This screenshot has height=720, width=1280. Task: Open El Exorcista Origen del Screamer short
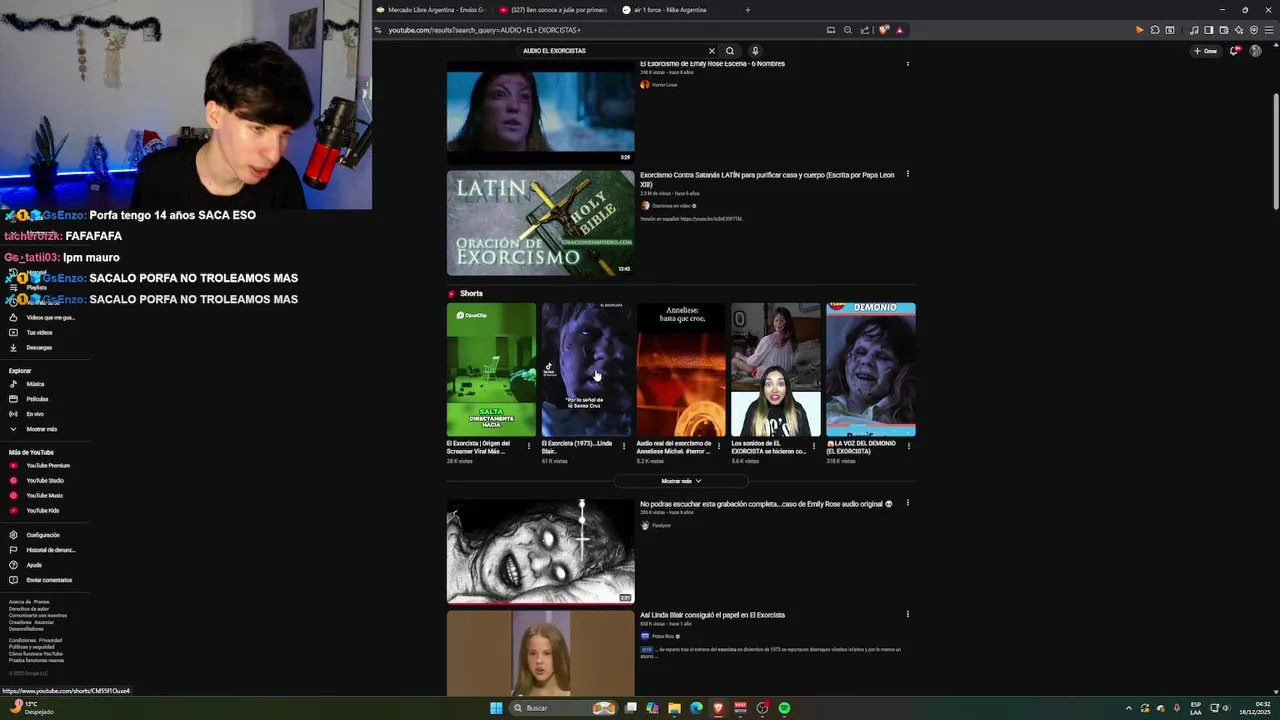pos(491,370)
